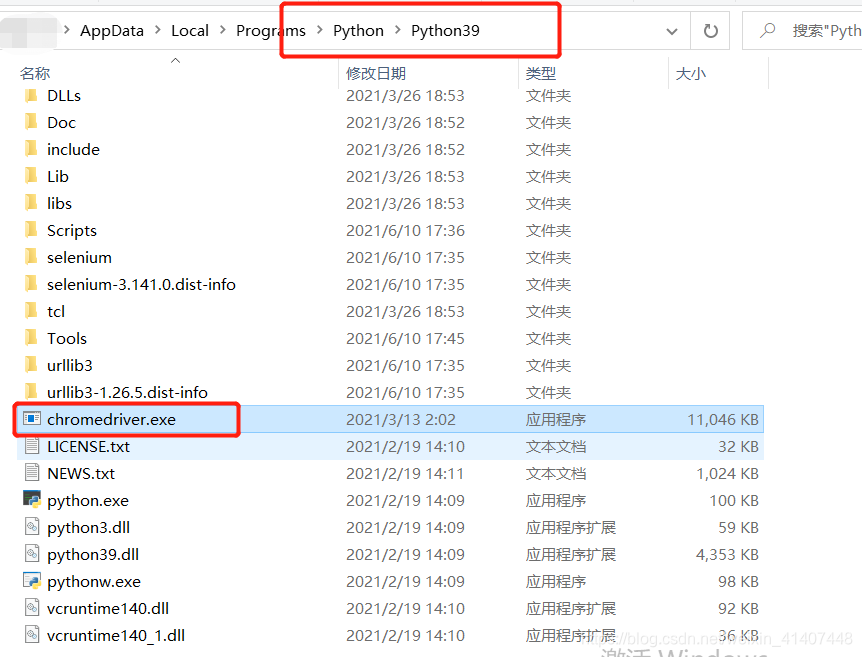Screen dimensions: 862x657
Task: Refresh the folder view
Action: tap(710, 30)
